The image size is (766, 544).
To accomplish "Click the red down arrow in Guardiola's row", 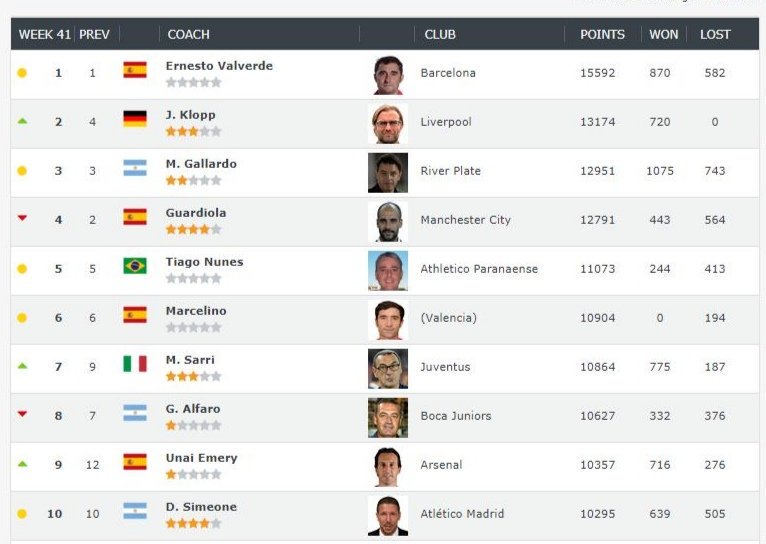I will (22, 218).
